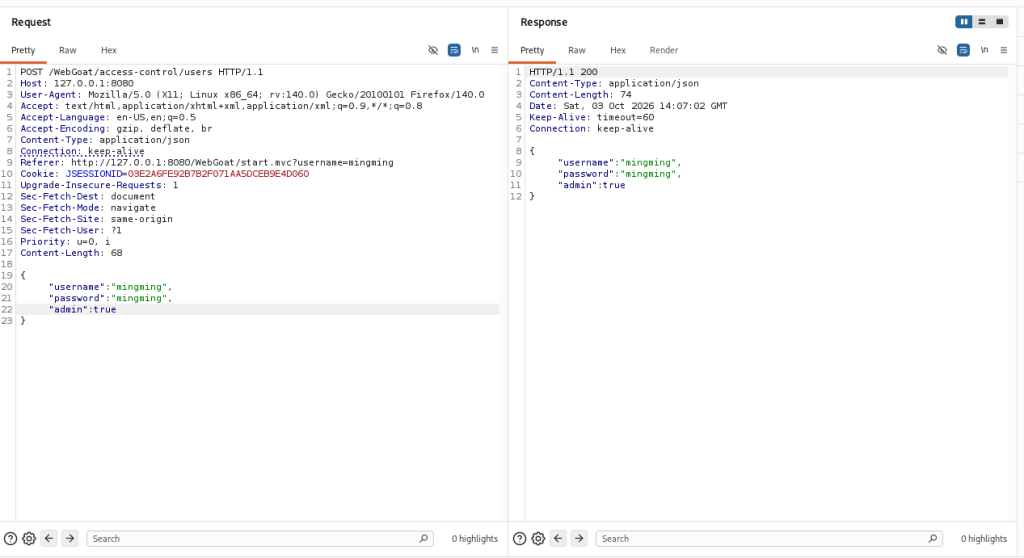
Task: Click "admin":true in Request body
Action: pyautogui.click(x=82, y=310)
